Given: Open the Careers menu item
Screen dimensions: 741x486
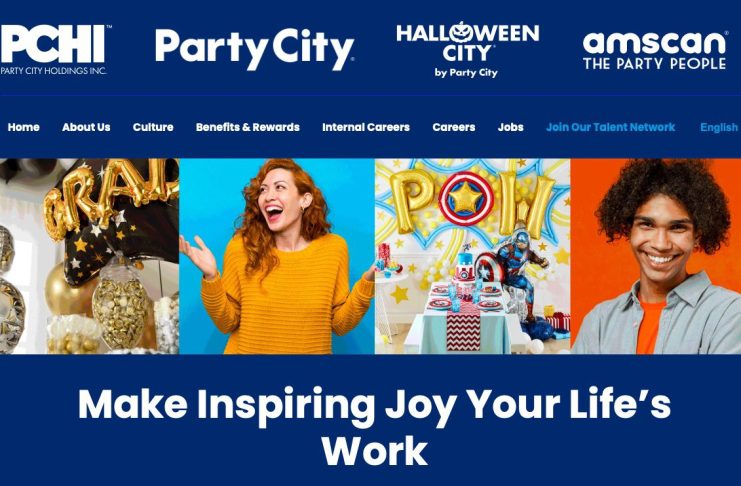Looking at the screenshot, I should click(454, 127).
